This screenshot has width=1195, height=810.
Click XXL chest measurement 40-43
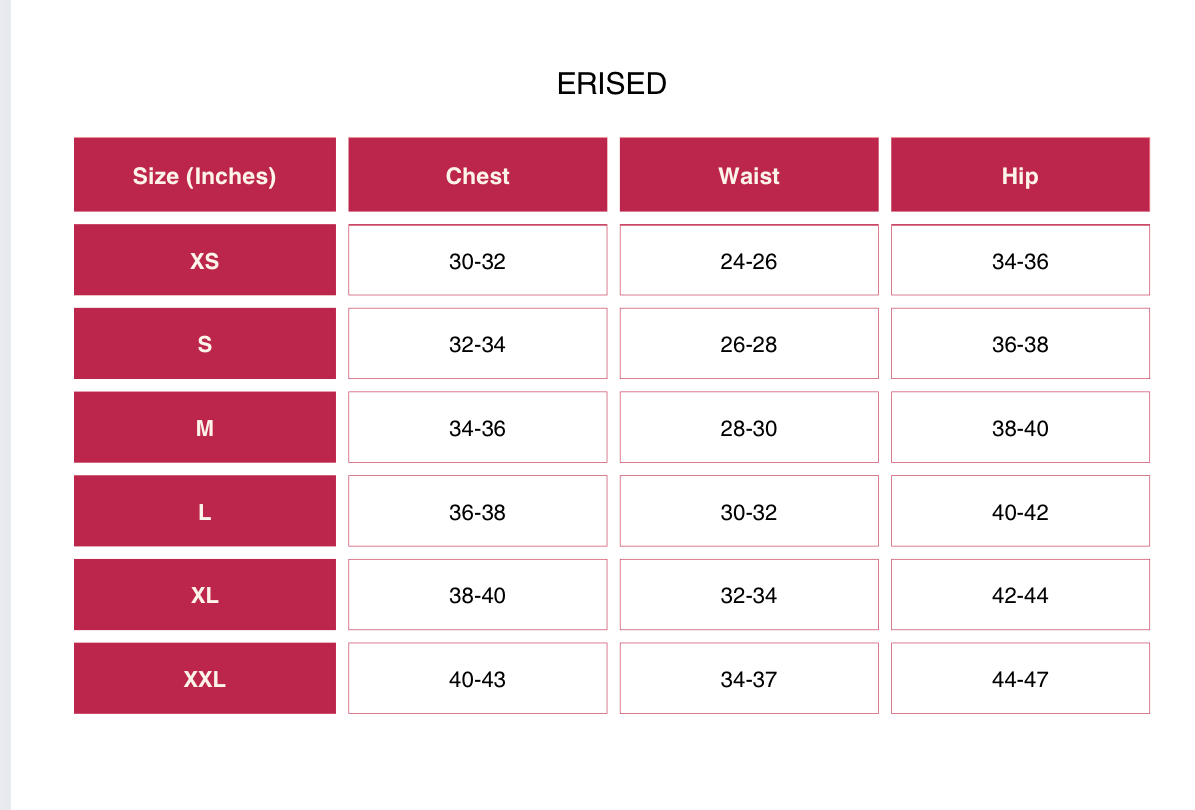click(478, 678)
